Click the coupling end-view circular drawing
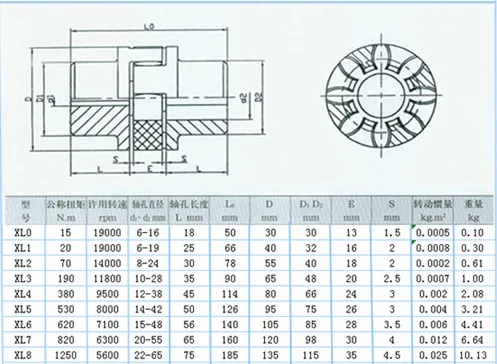Image resolution: width=497 pixels, height=364 pixels. tap(381, 95)
